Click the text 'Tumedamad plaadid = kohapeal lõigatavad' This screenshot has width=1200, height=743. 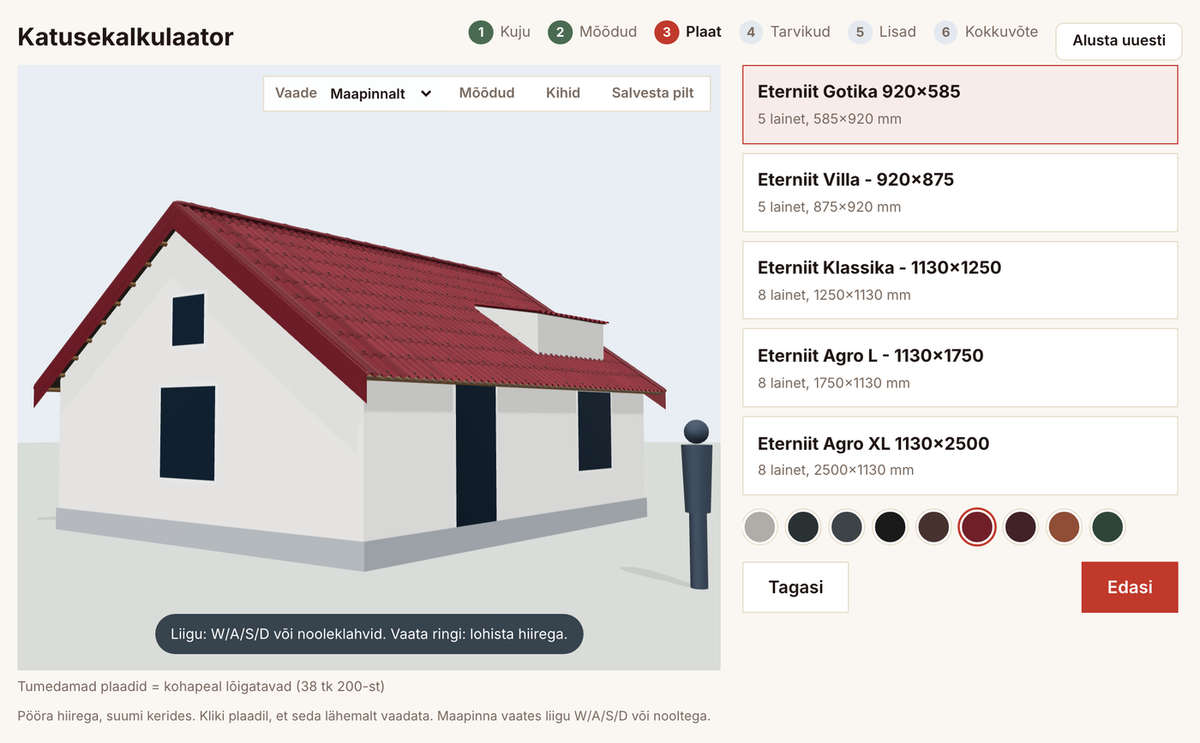click(155, 687)
